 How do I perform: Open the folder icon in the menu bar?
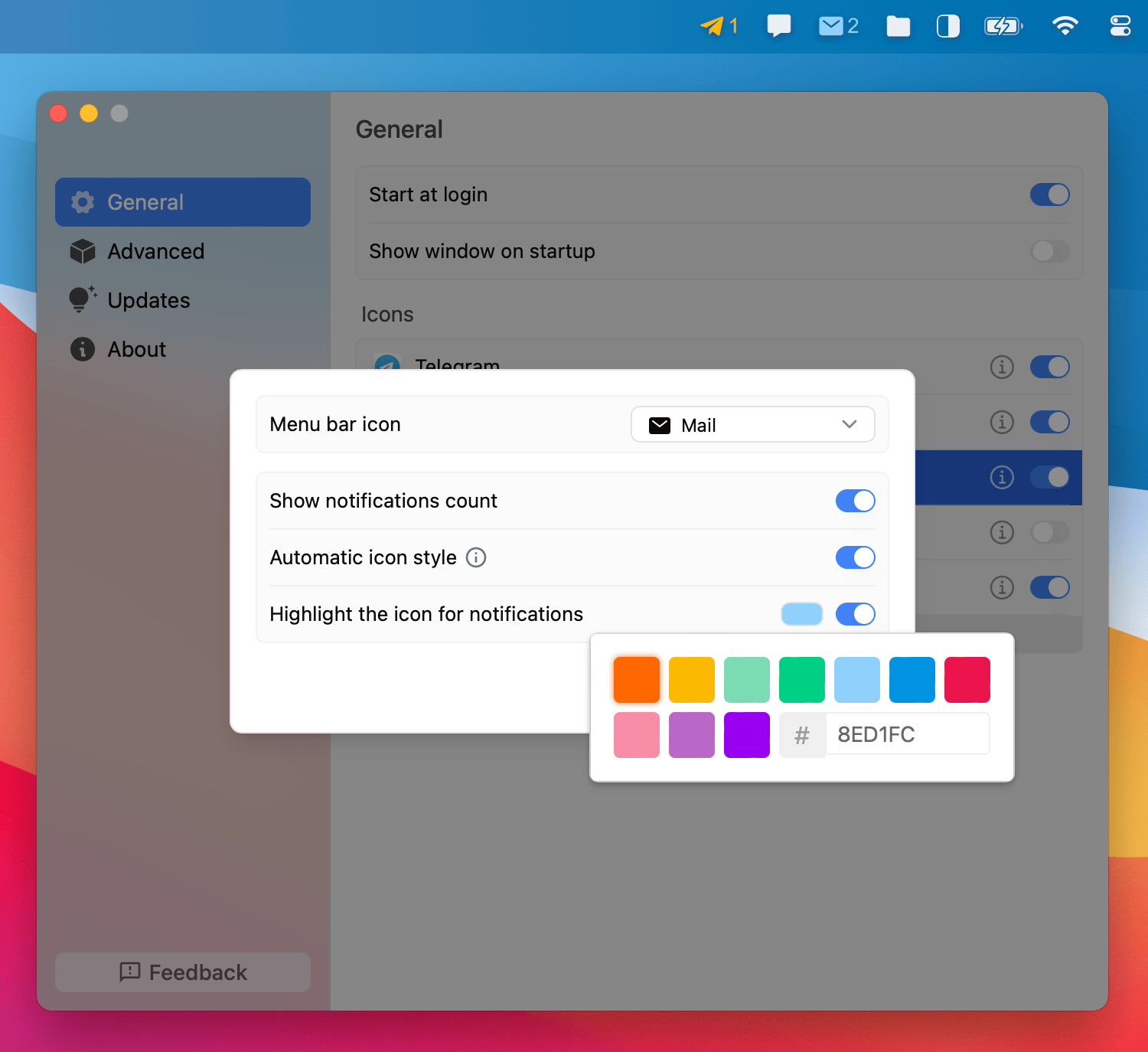click(x=899, y=27)
